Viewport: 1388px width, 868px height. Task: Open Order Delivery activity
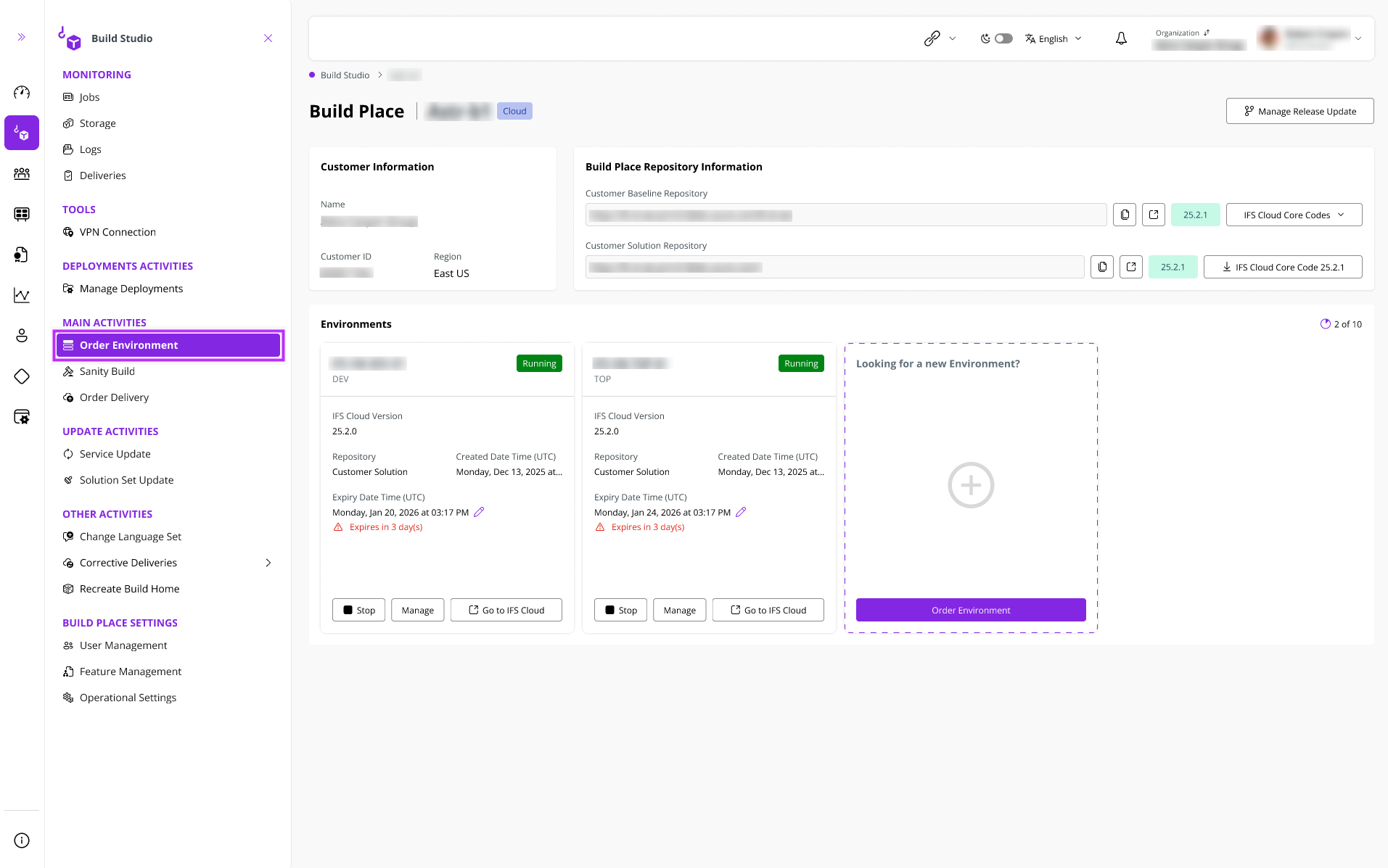pos(114,397)
